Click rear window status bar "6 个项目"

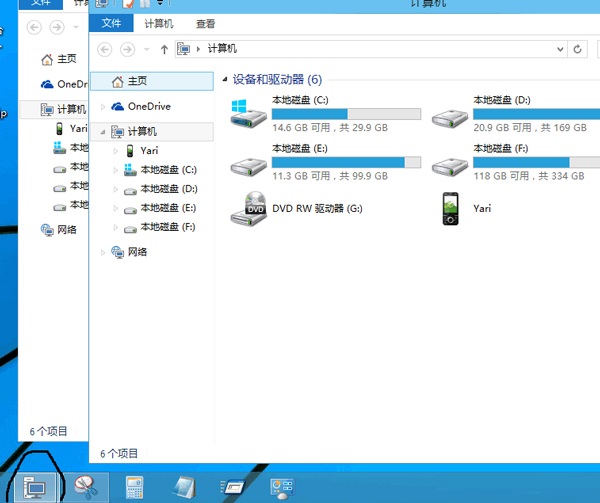(x=49, y=431)
